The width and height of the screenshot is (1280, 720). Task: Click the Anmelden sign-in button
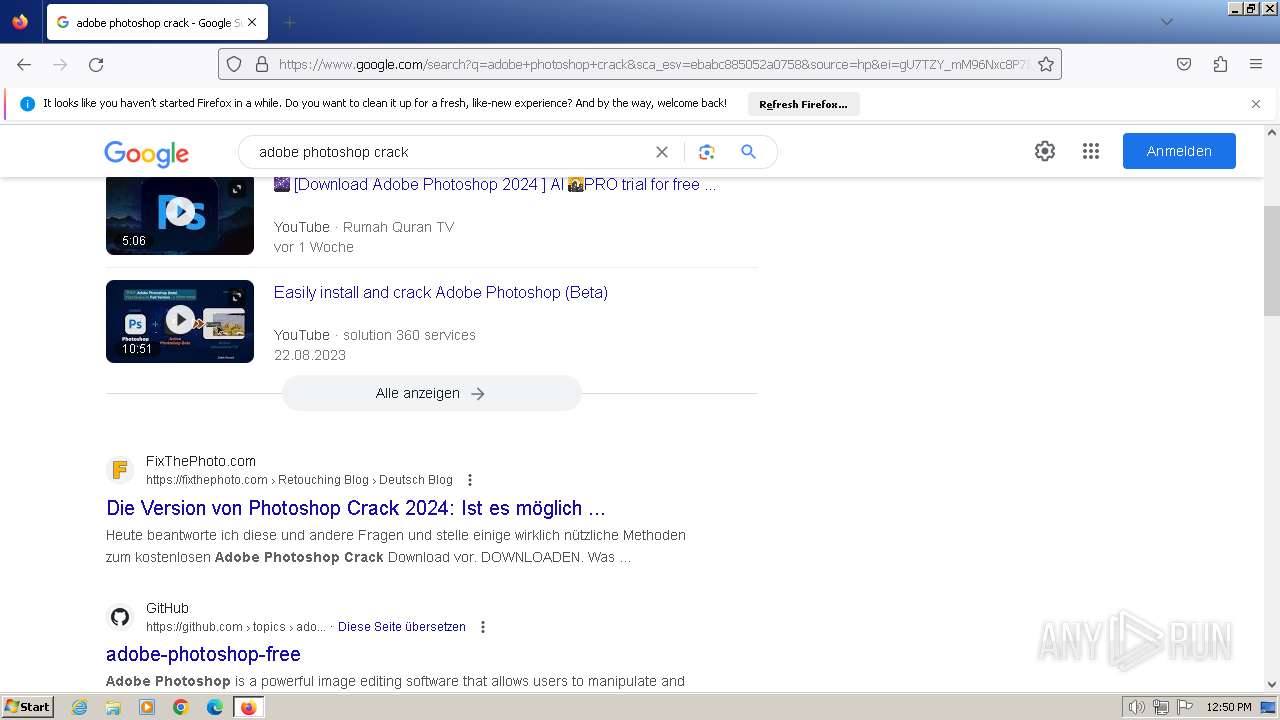click(1179, 151)
